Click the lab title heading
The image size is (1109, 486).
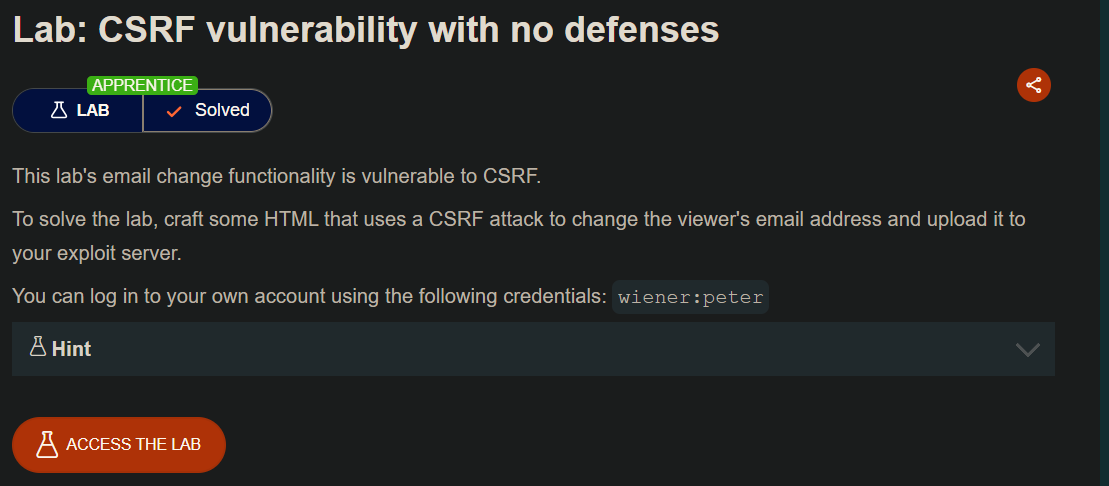[x=366, y=30]
